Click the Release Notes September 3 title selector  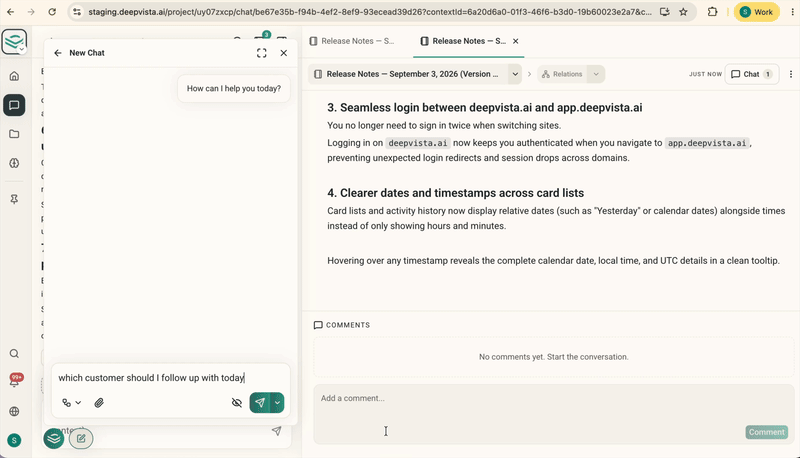[408, 74]
